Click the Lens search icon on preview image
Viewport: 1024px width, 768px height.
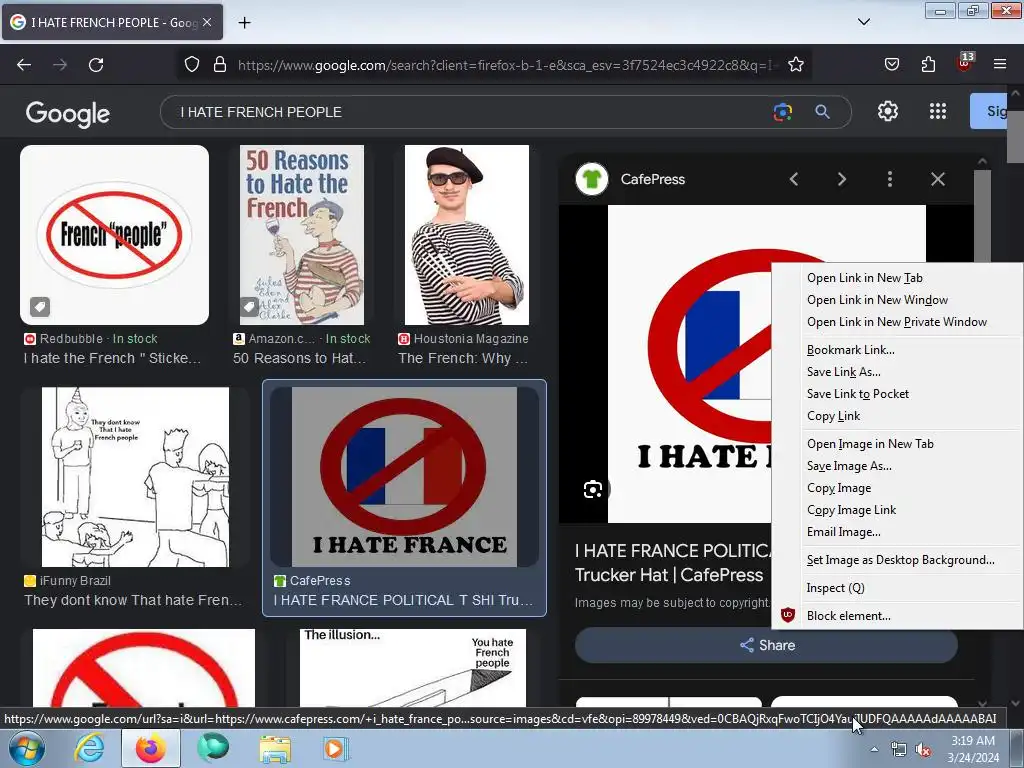(x=593, y=489)
